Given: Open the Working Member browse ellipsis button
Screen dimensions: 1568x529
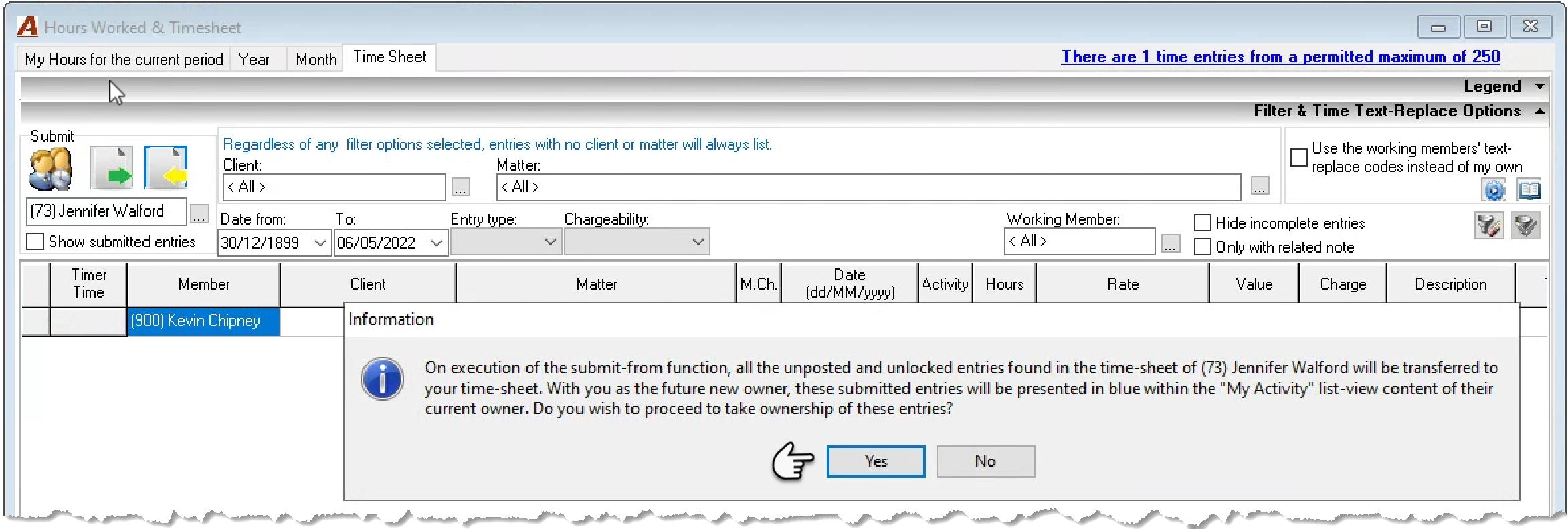Looking at the screenshot, I should pyautogui.click(x=1170, y=243).
